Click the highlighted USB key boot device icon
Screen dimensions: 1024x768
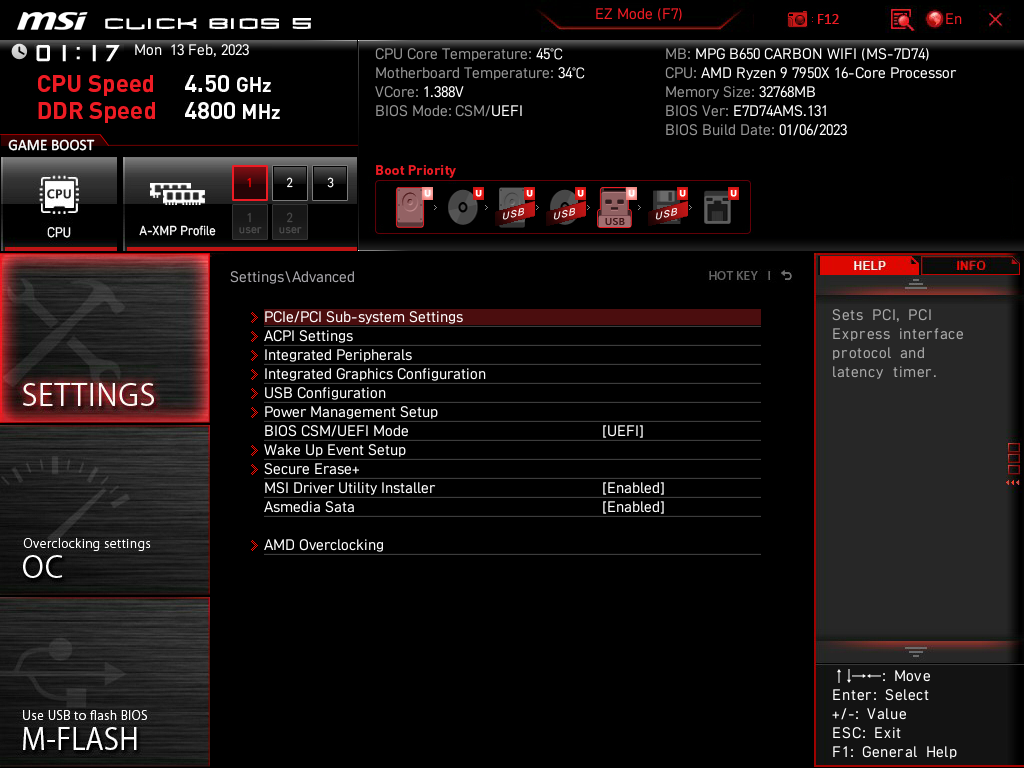point(616,207)
